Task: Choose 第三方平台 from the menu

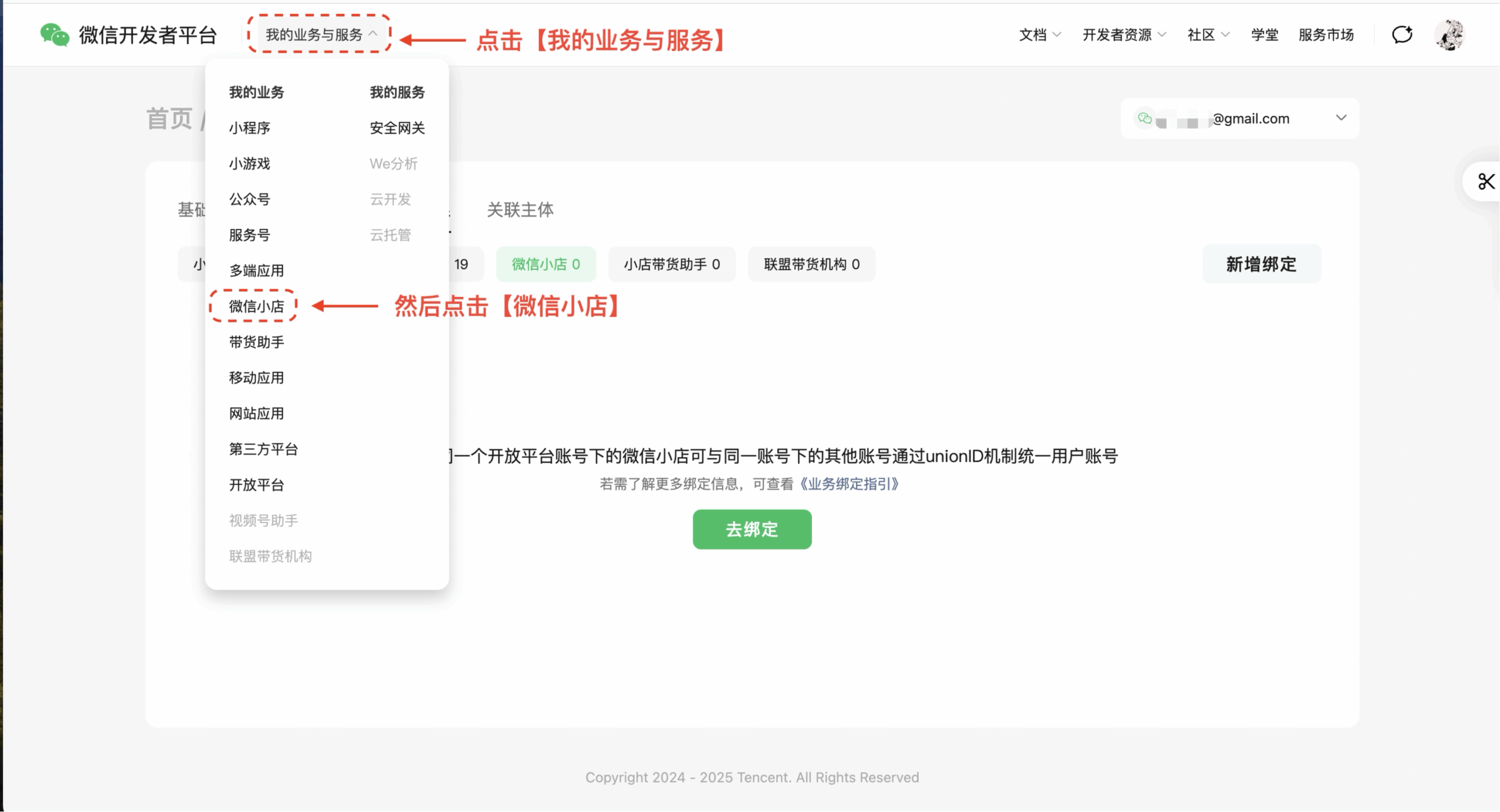Action: pos(263,449)
